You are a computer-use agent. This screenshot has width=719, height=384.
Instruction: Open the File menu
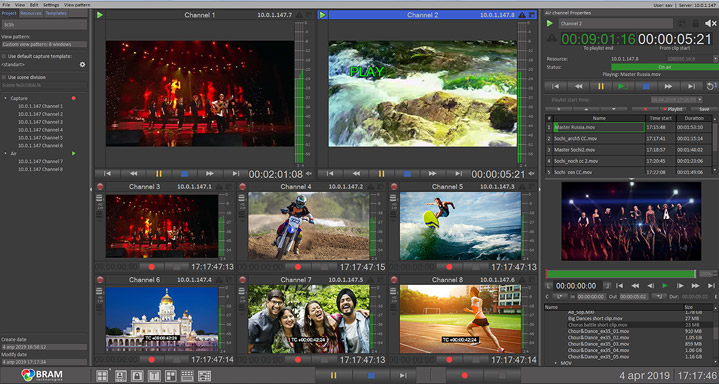coord(6,5)
